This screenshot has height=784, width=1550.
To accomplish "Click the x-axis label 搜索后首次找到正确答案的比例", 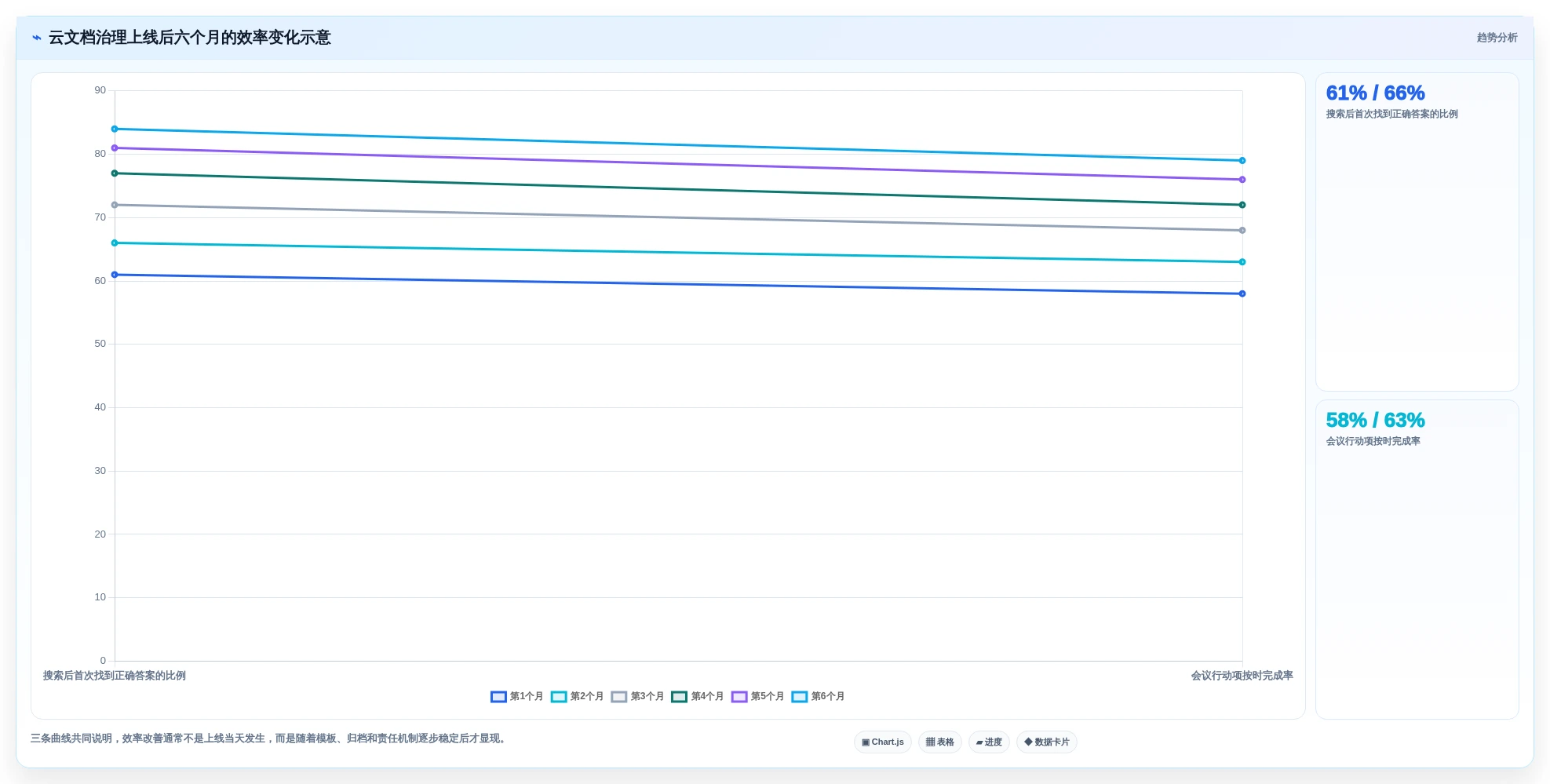I will (115, 676).
